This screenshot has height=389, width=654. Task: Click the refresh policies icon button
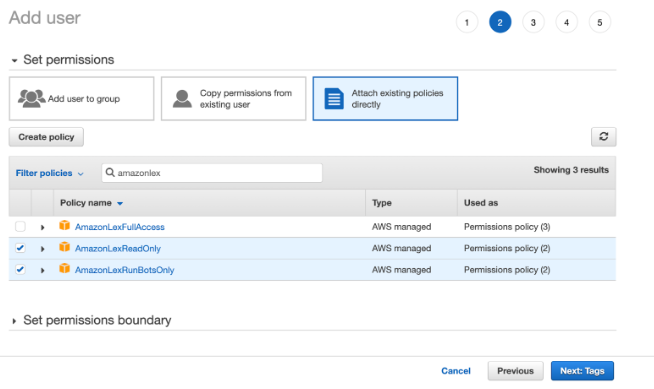tap(603, 137)
